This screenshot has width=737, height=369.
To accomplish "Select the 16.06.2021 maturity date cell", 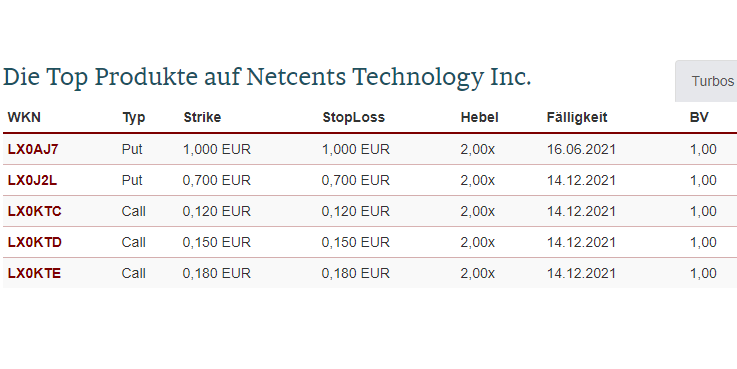I will (581, 149).
